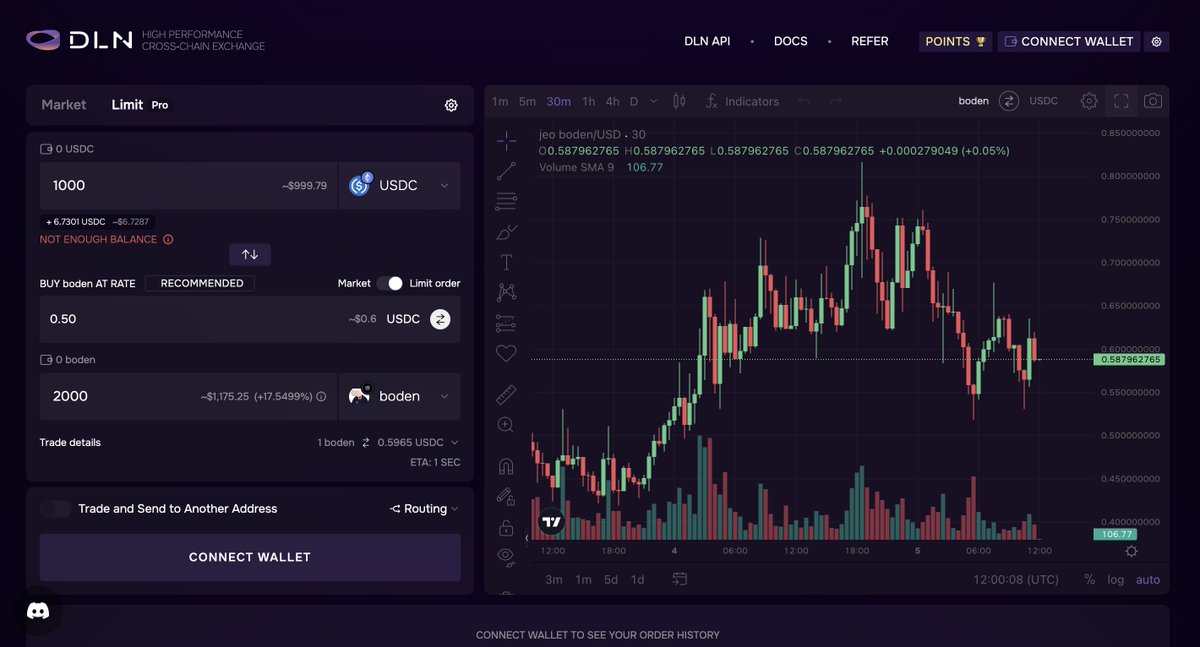This screenshot has width=1200, height=647.
Task: Toggle stay in drawing mode
Action: click(507, 496)
